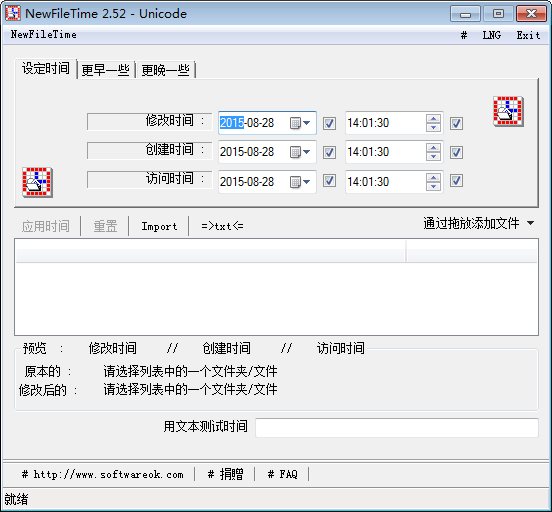This screenshot has width=552, height=512.
Task: Close the NewFileTime window
Action: (x=531, y=14)
